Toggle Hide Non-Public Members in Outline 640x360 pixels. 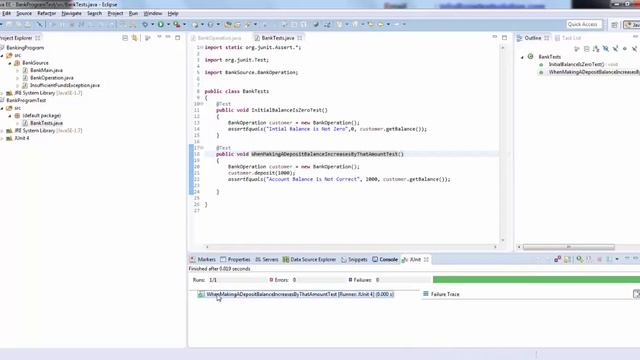[624, 49]
